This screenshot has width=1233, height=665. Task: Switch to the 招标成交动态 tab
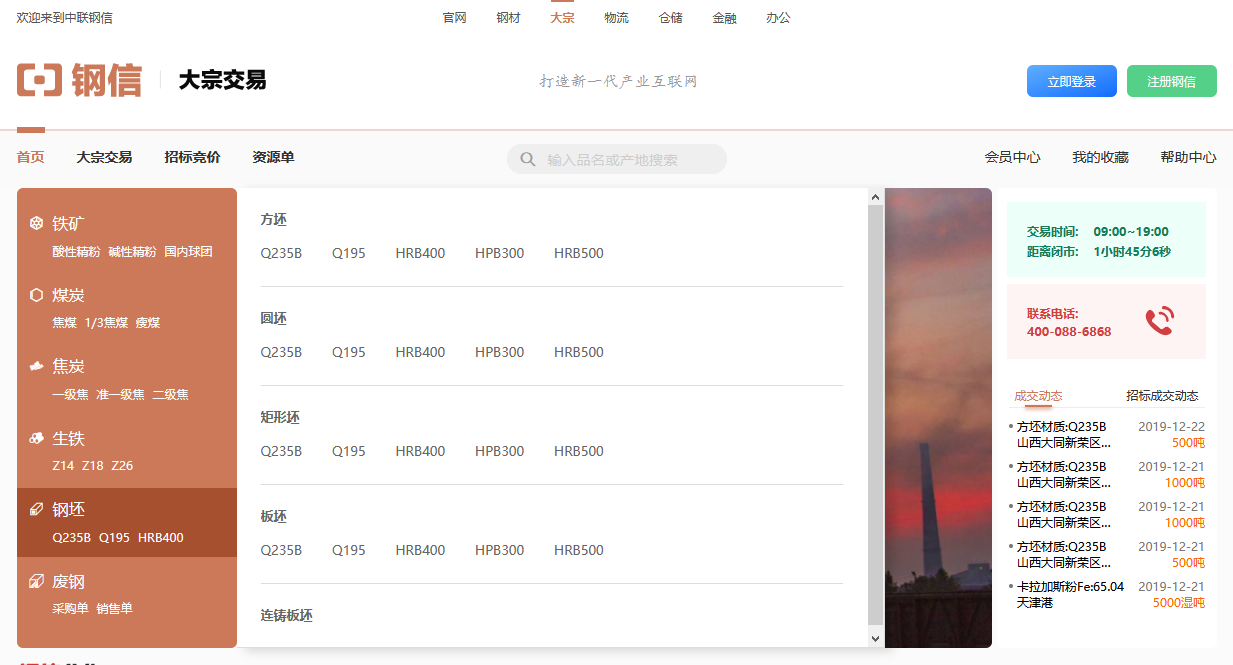point(1161,396)
